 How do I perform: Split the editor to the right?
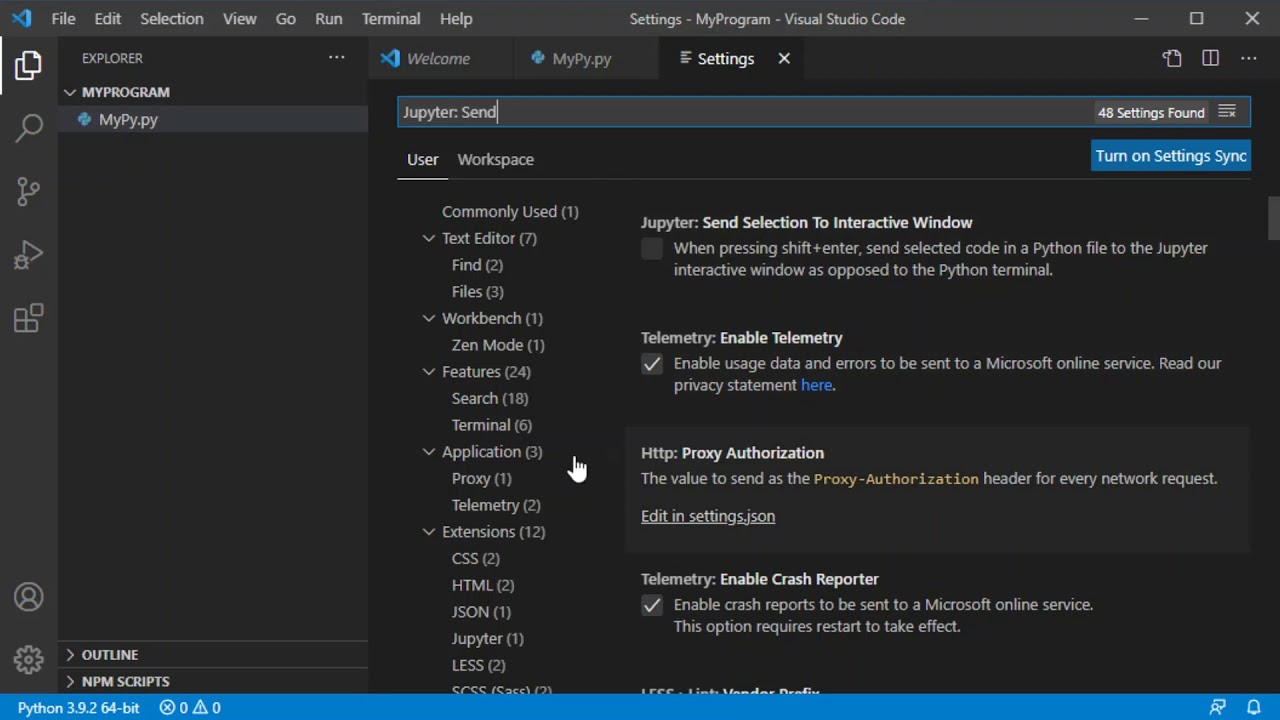(x=1210, y=59)
